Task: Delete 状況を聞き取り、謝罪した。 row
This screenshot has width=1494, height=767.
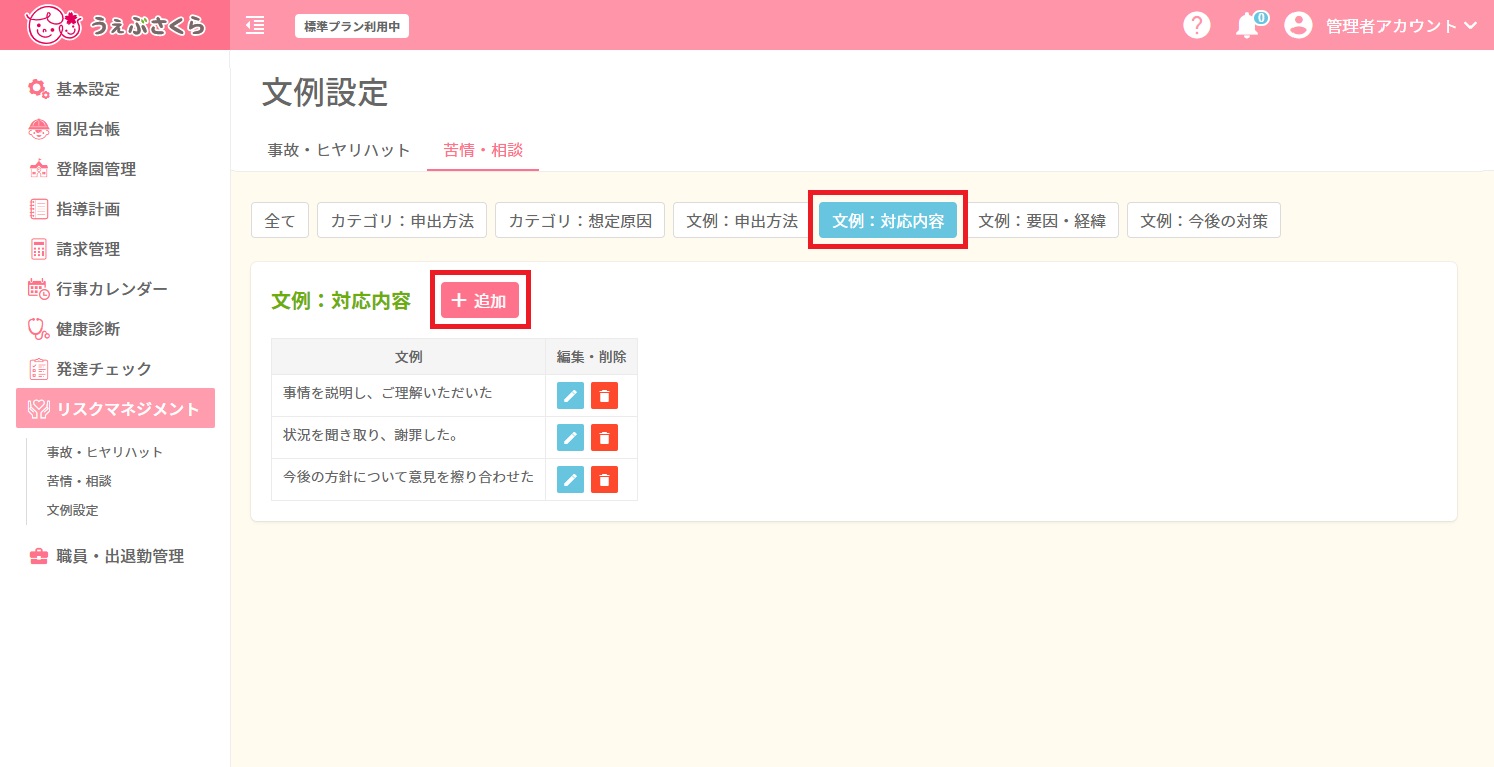Action: tap(604, 438)
